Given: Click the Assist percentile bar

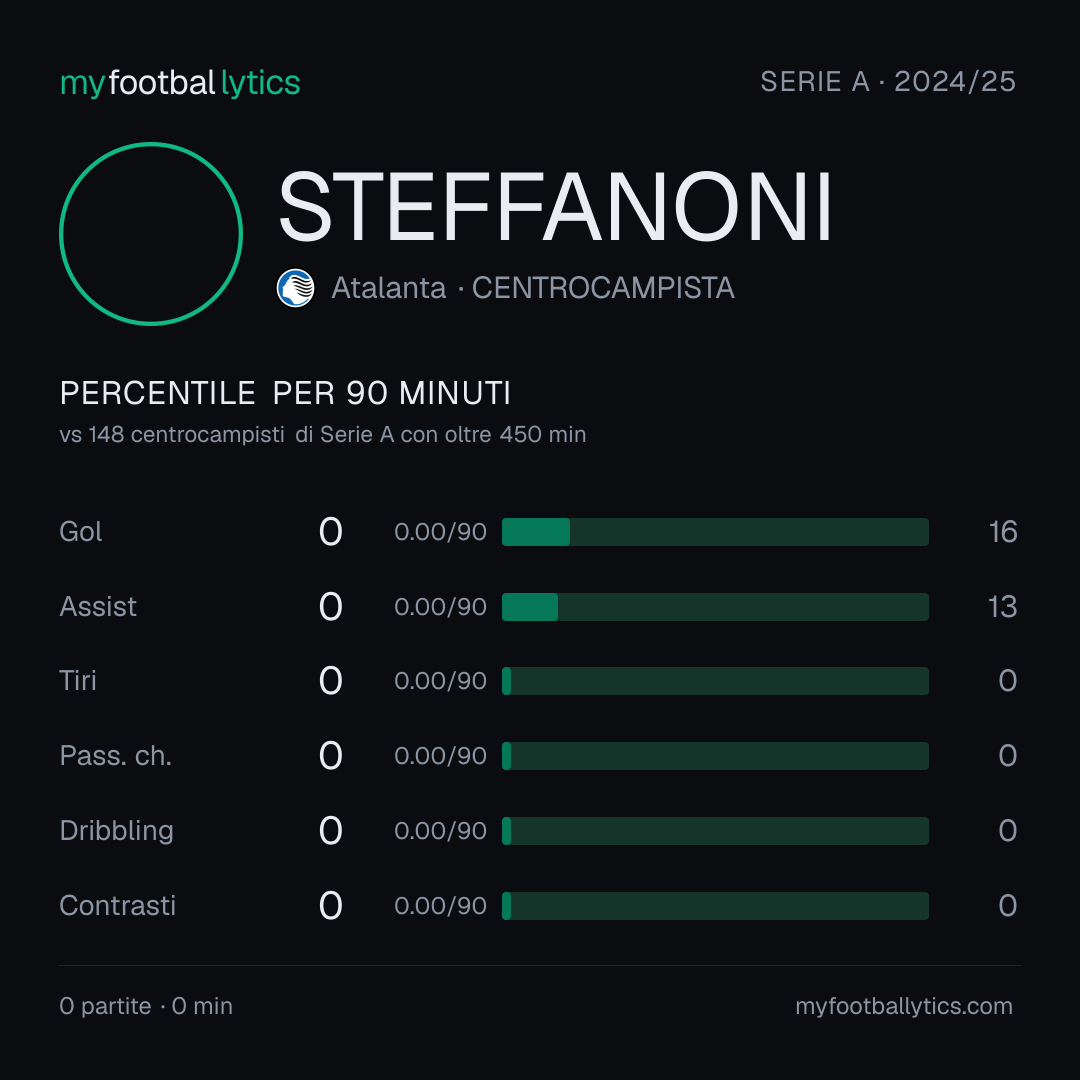Looking at the screenshot, I should 715,607.
